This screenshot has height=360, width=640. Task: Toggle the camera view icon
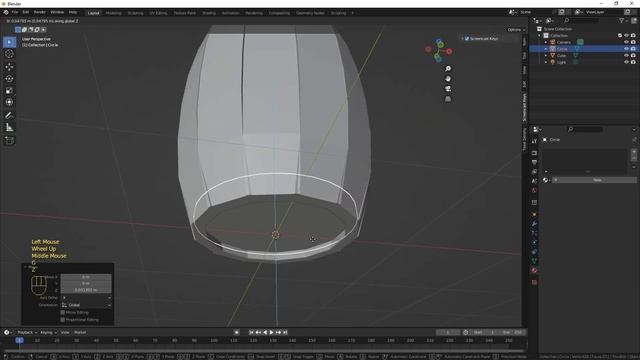coord(448,89)
